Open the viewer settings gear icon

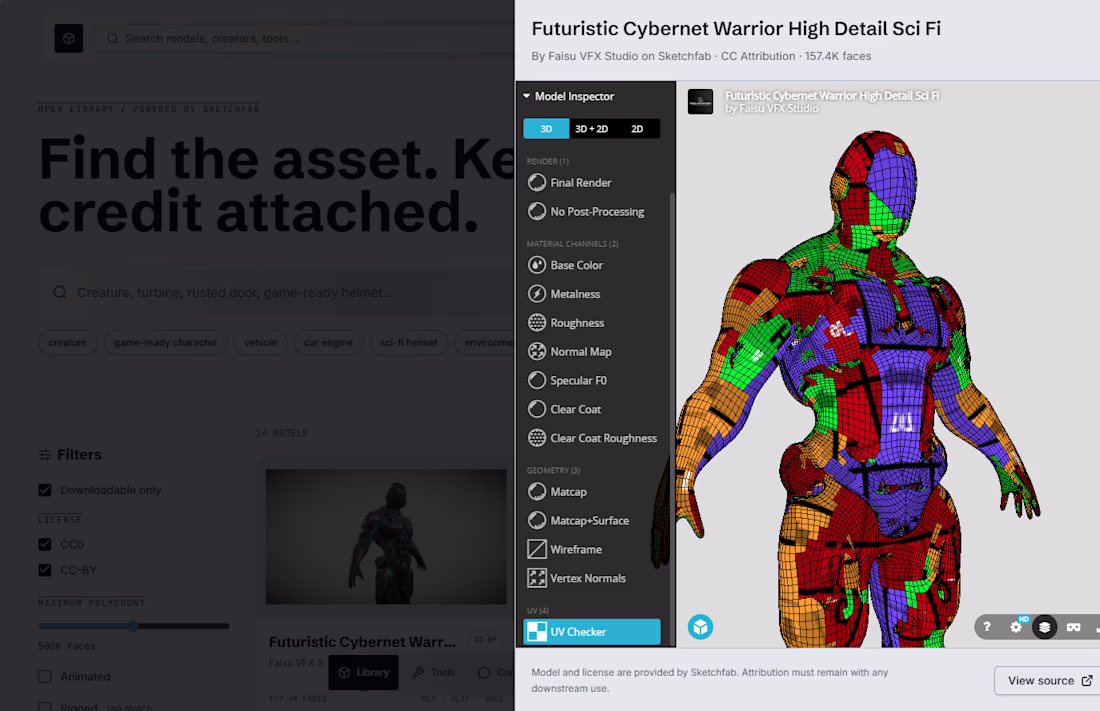point(1016,627)
